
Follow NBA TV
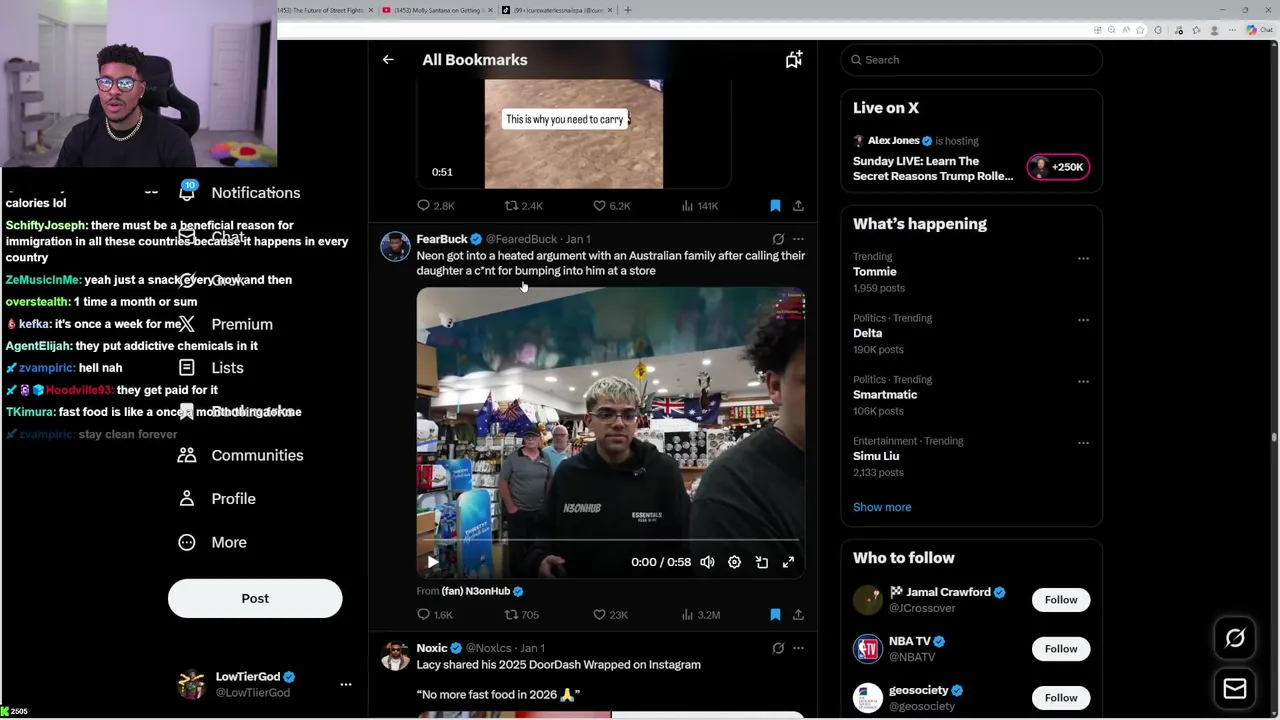(x=1061, y=649)
